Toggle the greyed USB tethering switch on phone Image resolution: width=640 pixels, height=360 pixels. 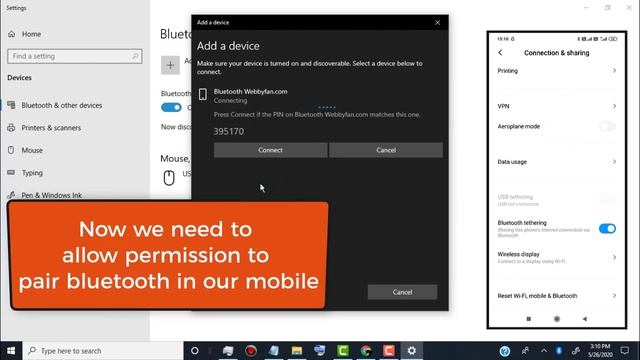tap(607, 200)
